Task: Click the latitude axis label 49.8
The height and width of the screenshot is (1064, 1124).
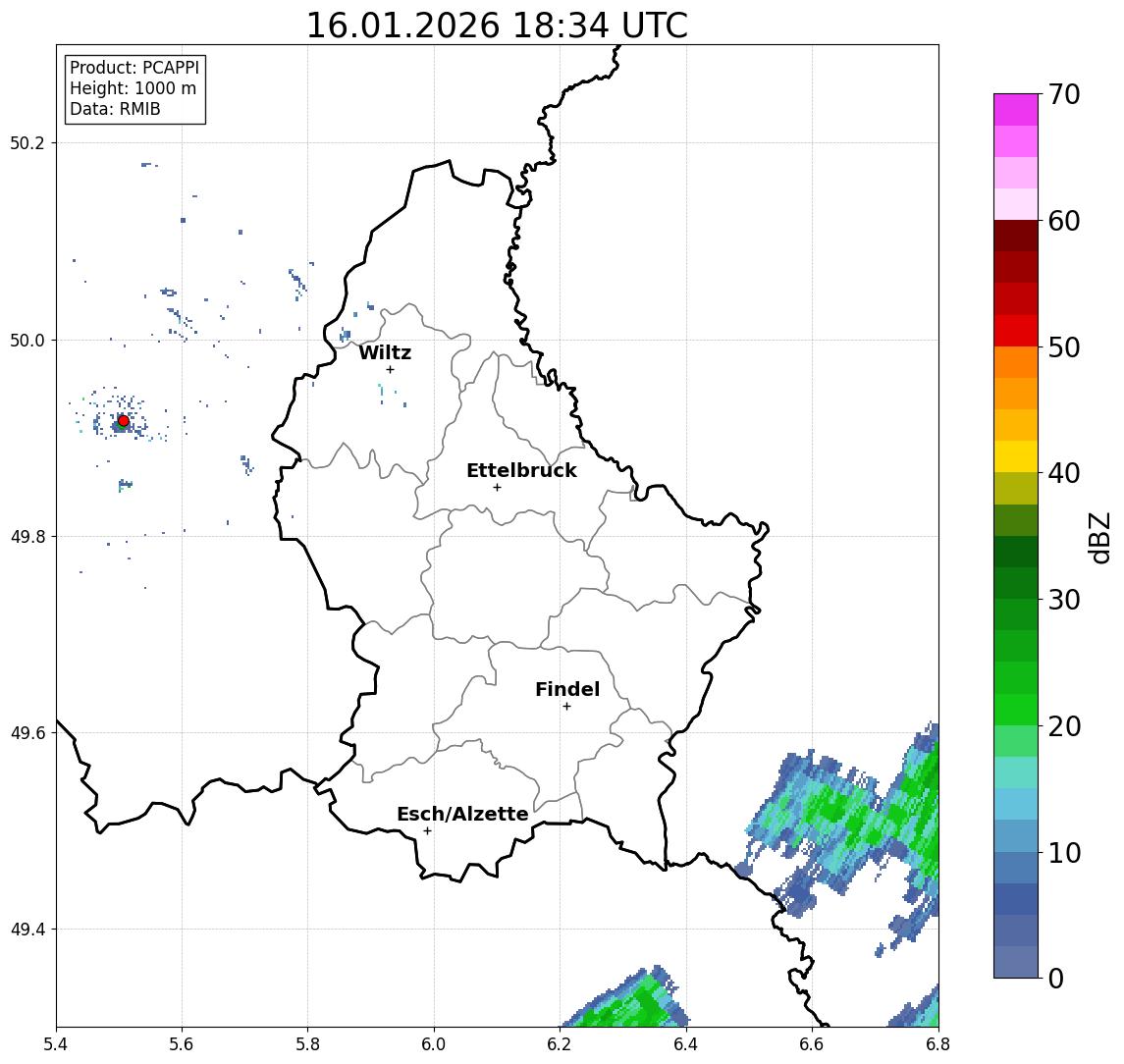Action: coord(27,536)
